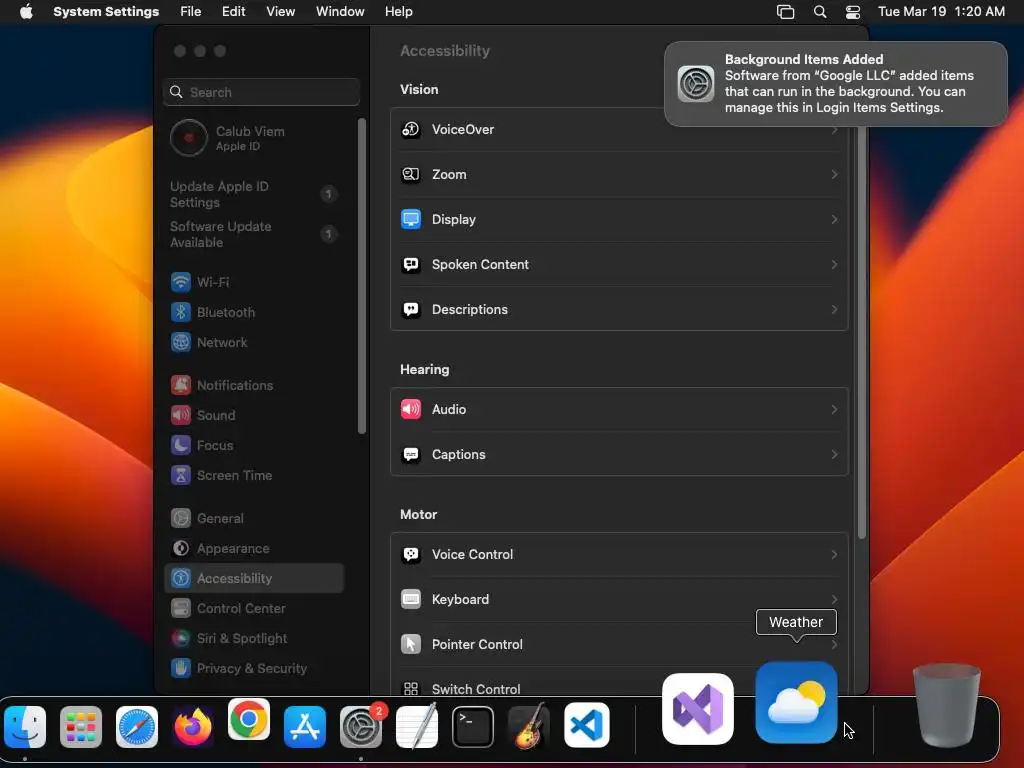1024x768 pixels.
Task: Expand the Spoken Content row chevron
Action: 834,264
